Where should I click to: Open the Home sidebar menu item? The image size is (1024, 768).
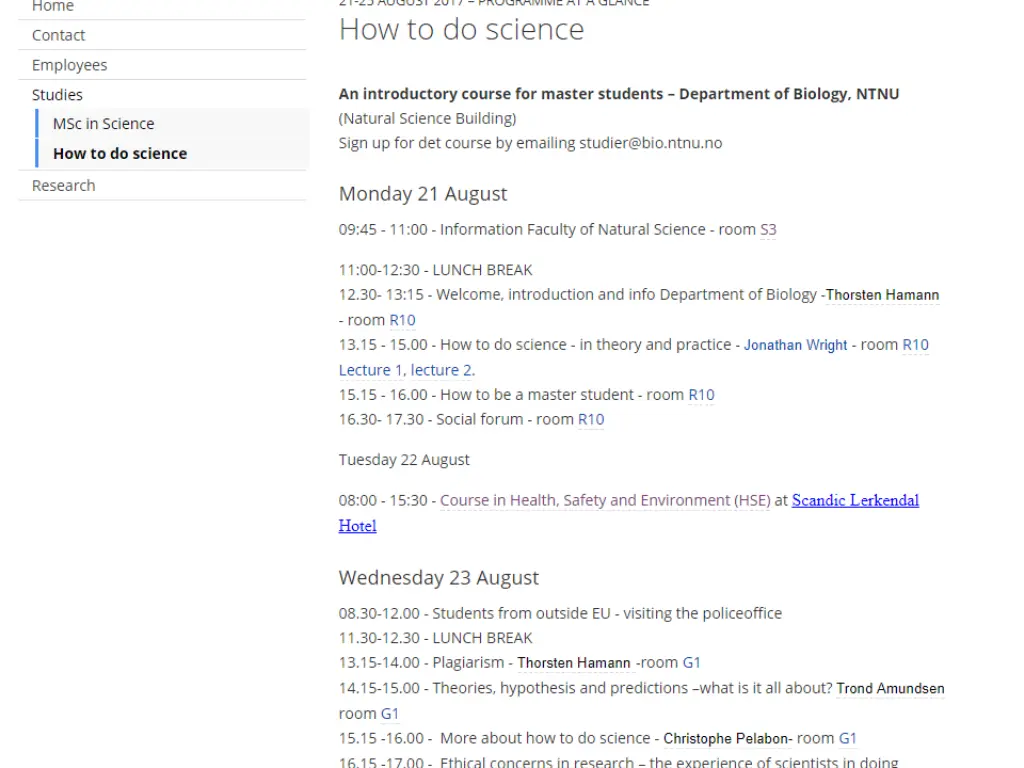point(53,7)
